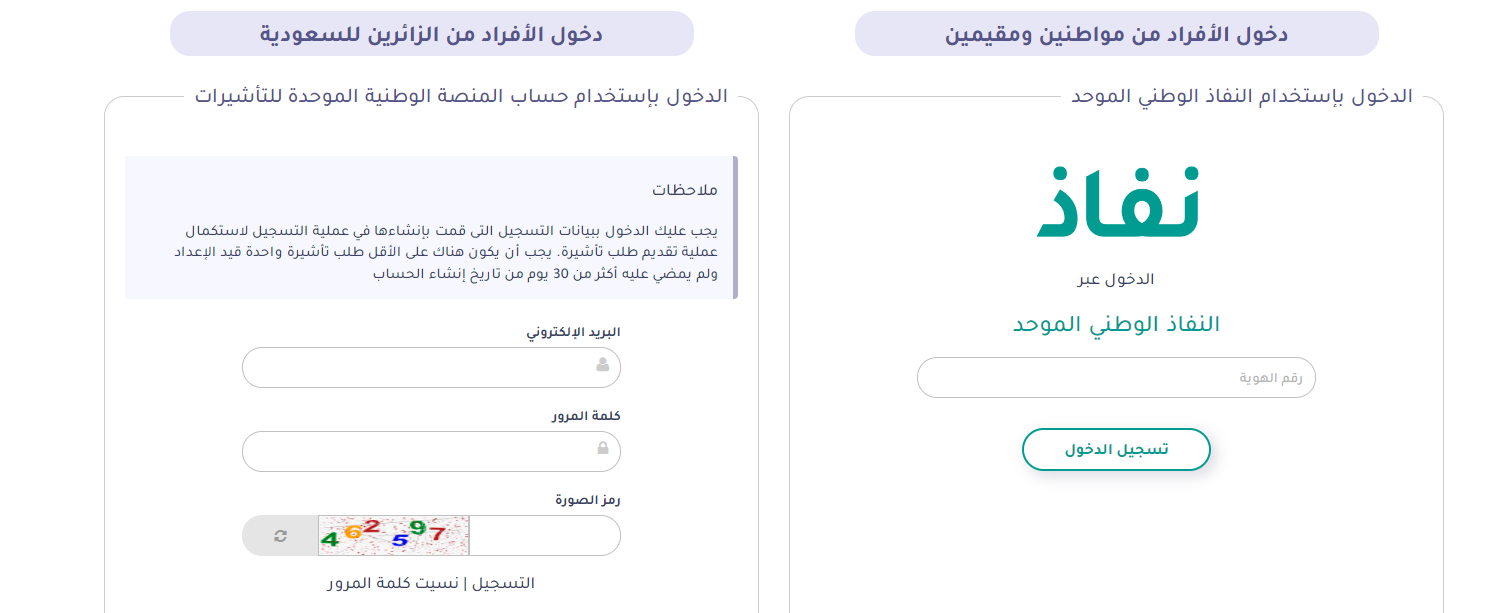
Task: Click the lock icon in the password field
Action: pyautogui.click(x=603, y=450)
